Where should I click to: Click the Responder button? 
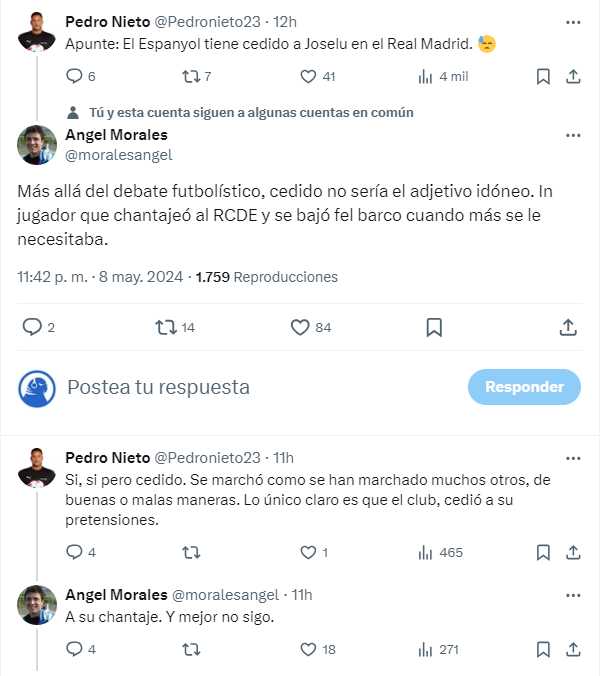point(524,387)
